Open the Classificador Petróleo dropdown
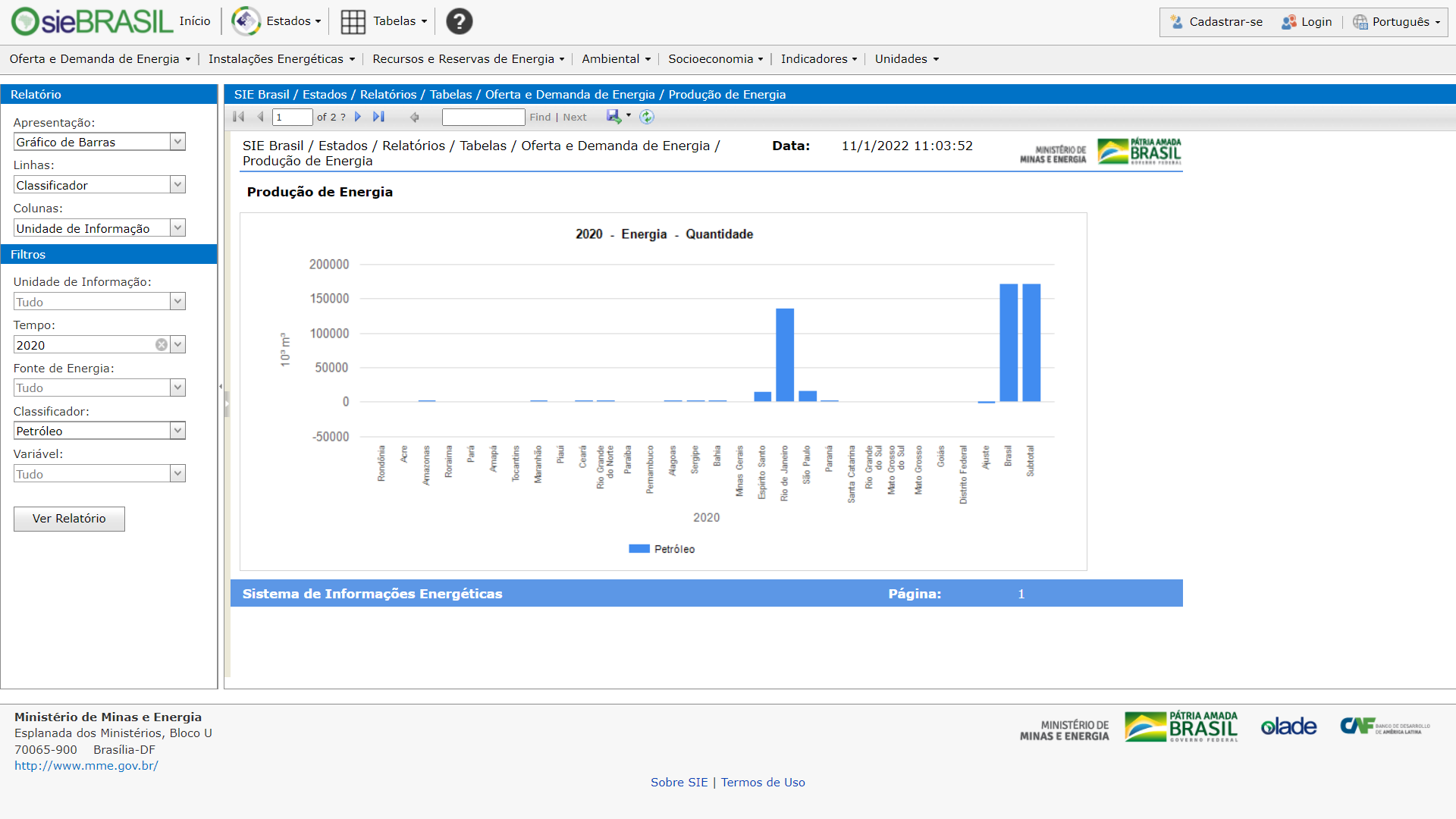This screenshot has width=1456, height=819. point(177,431)
